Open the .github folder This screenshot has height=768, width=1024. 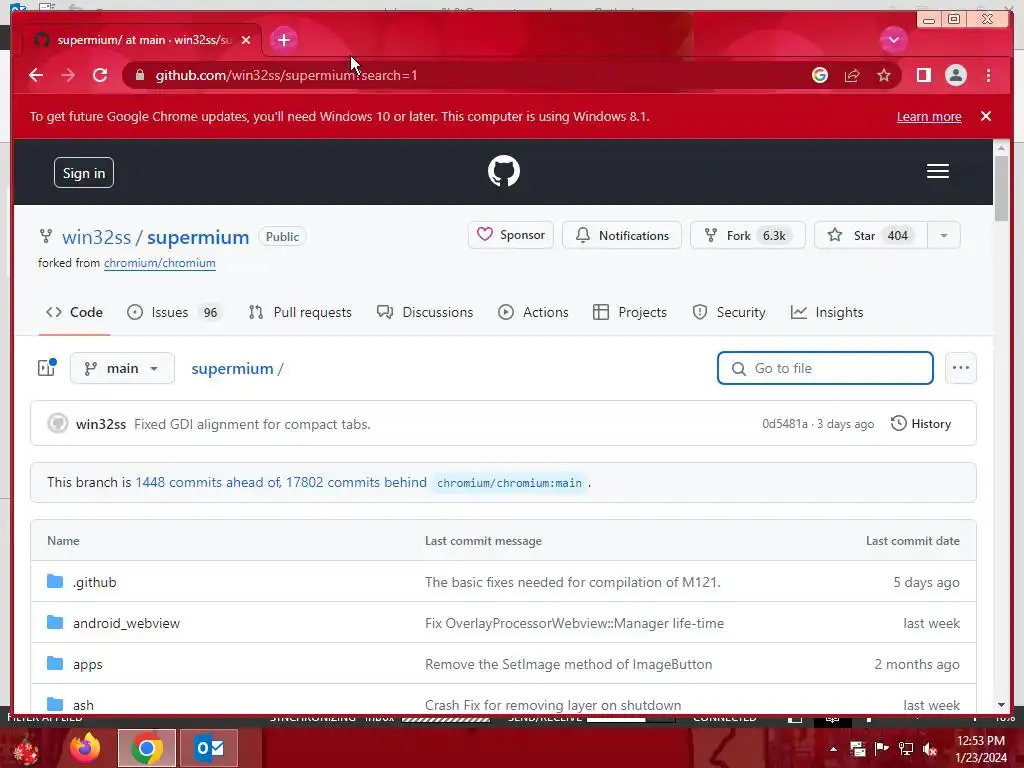[95, 582]
